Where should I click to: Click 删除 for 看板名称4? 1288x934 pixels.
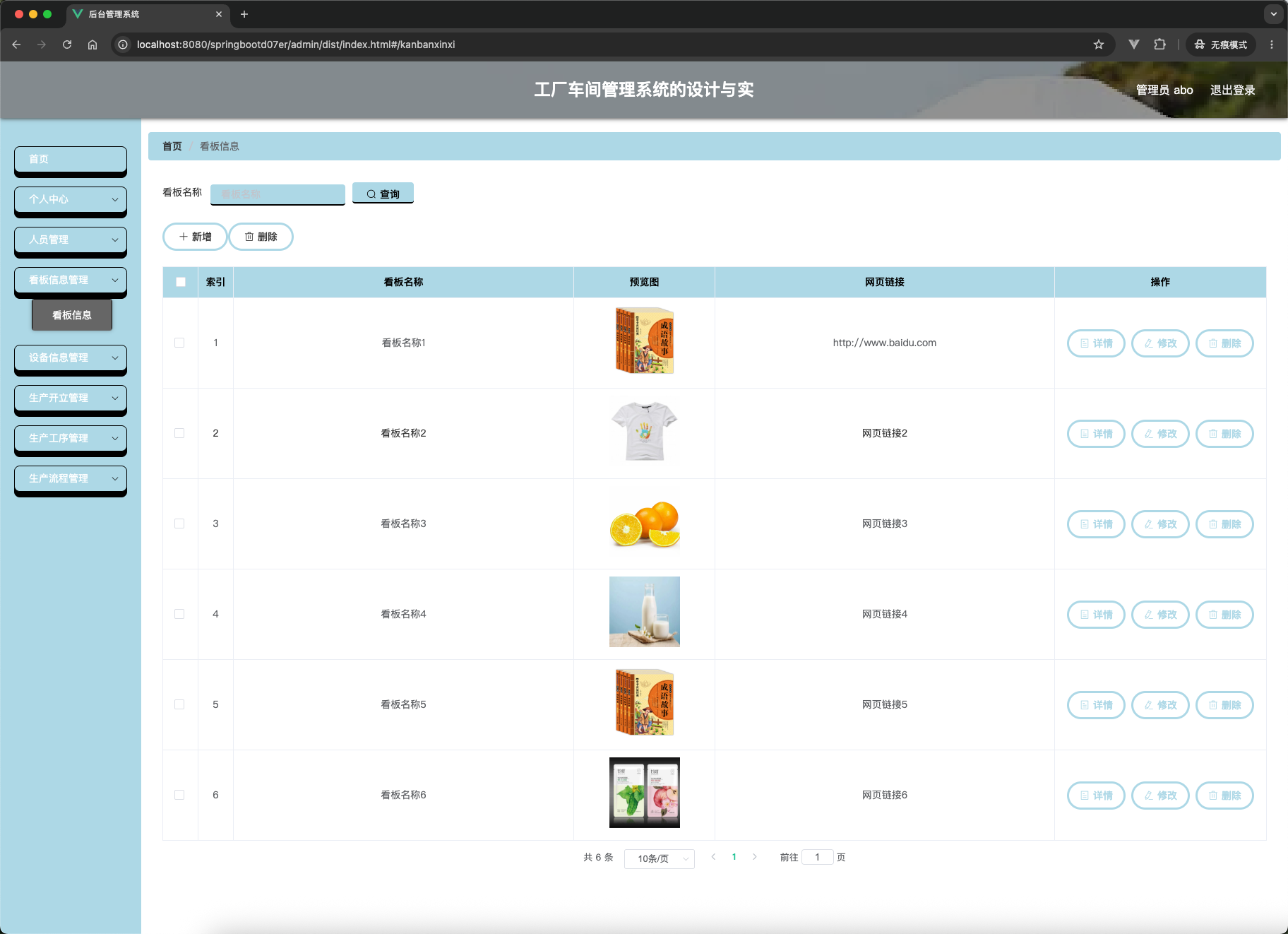click(x=1224, y=615)
